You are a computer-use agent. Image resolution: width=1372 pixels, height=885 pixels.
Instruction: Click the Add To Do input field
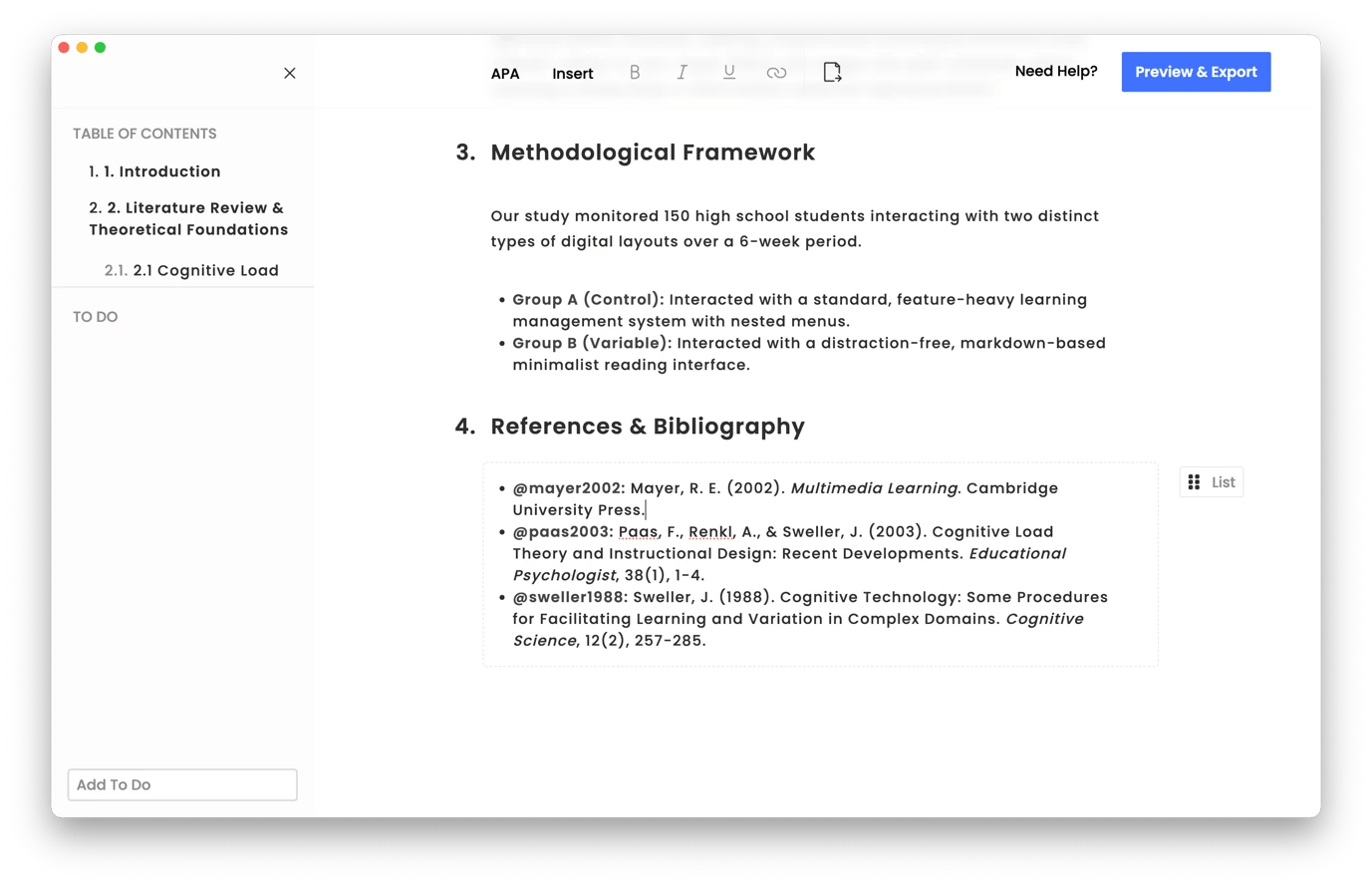coord(182,784)
